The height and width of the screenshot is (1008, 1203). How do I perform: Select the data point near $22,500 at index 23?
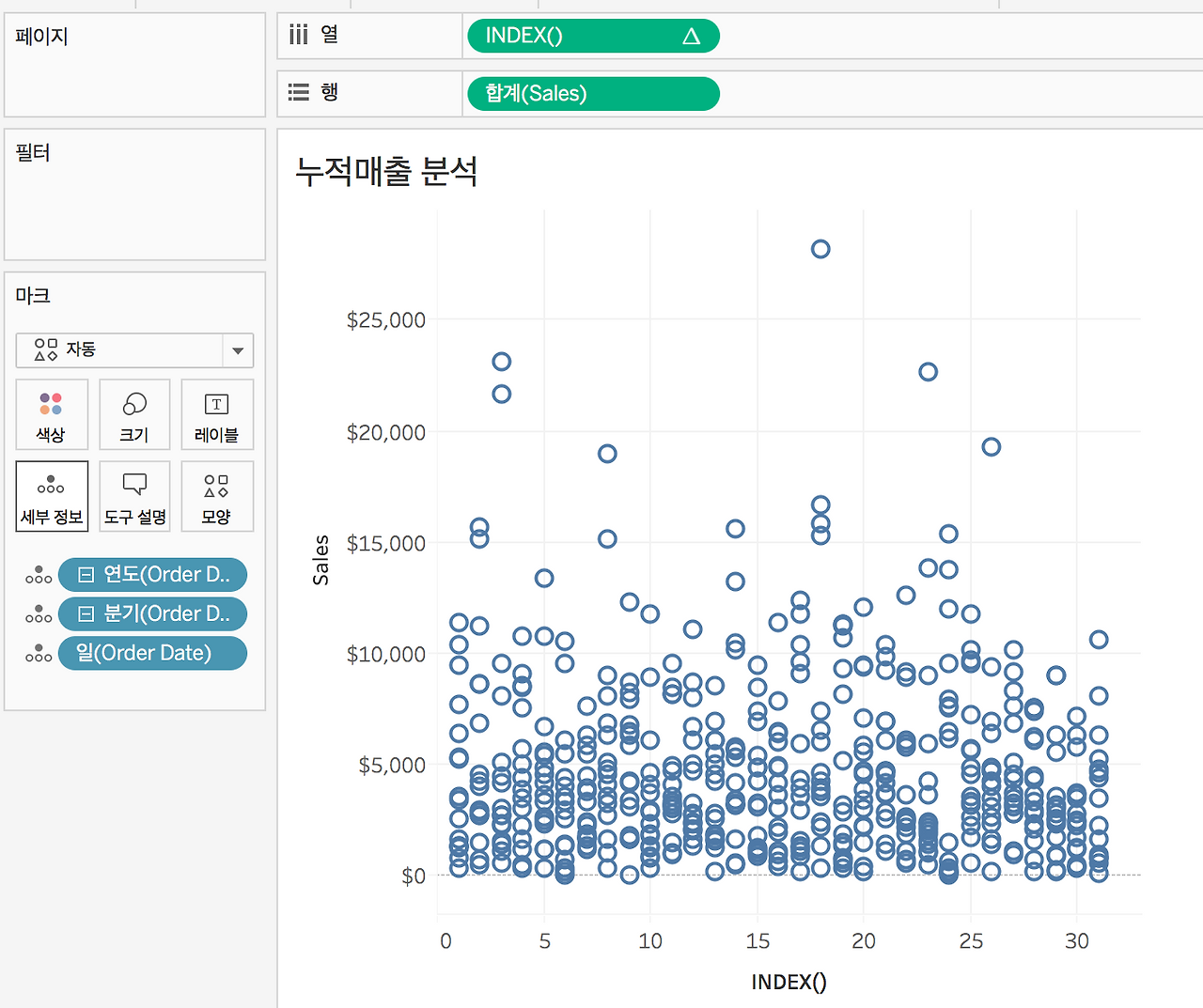(x=928, y=372)
